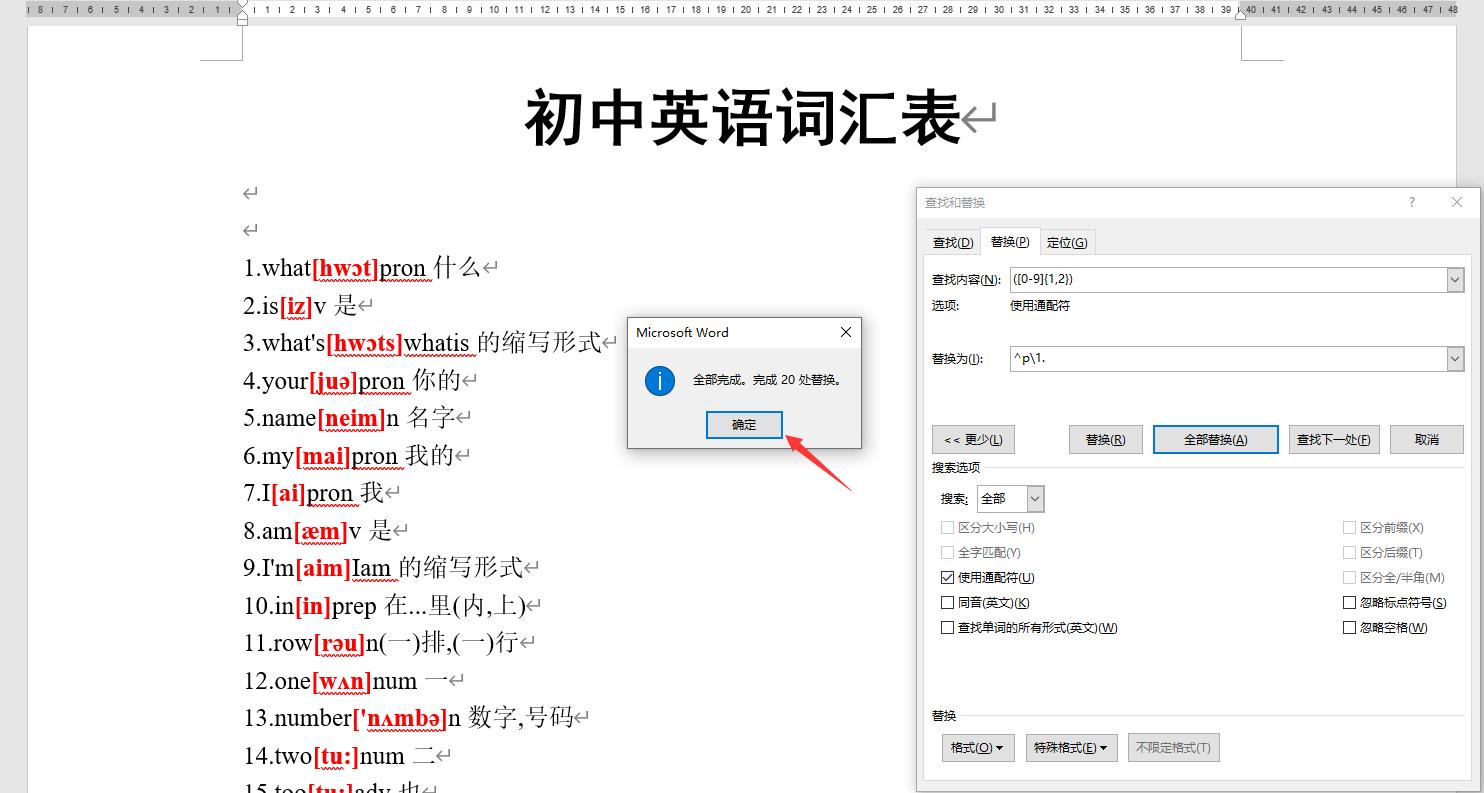This screenshot has width=1484, height=793.
Task: Close the 查找和替换 dialog
Action: tap(1457, 202)
